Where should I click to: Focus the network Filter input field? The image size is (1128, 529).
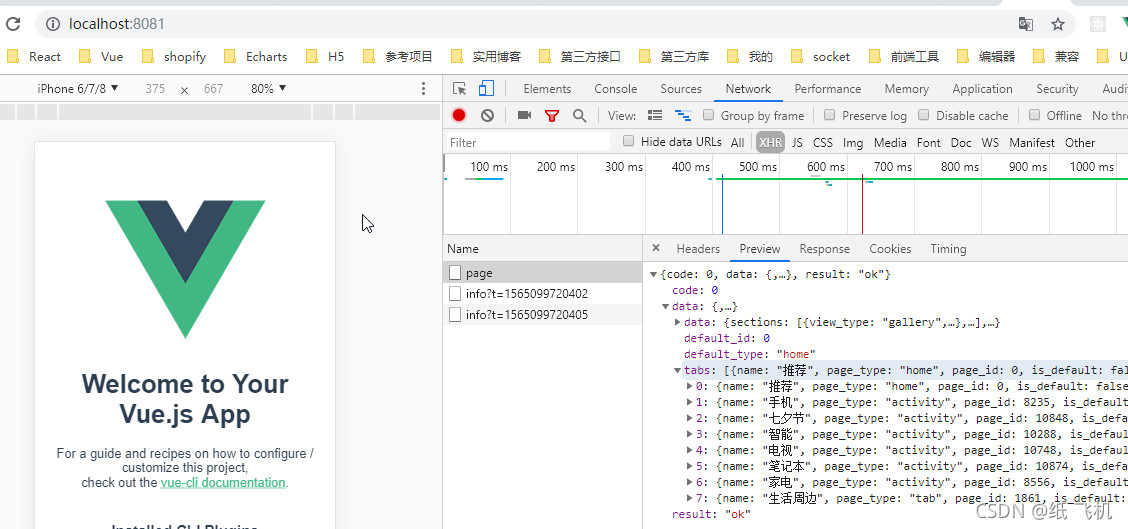527,142
